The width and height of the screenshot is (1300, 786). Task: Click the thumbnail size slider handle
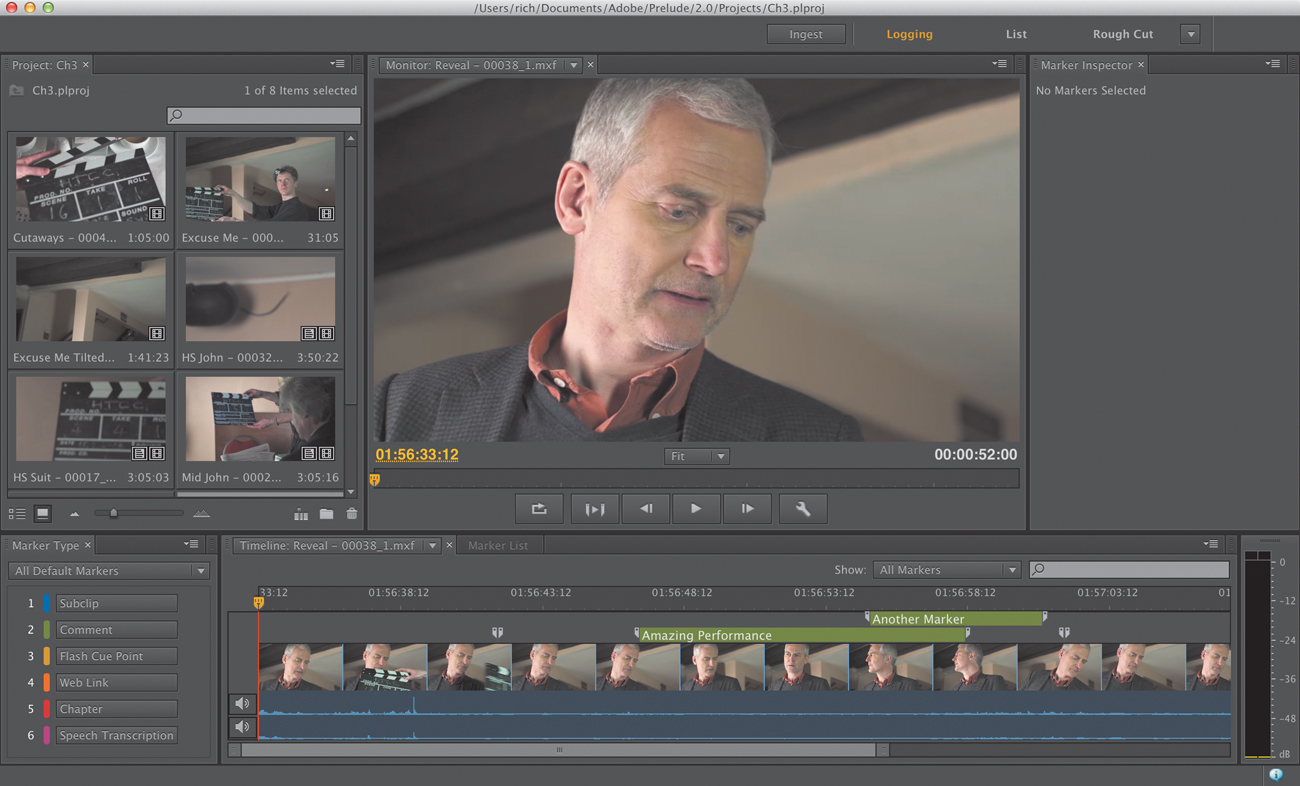pos(114,514)
